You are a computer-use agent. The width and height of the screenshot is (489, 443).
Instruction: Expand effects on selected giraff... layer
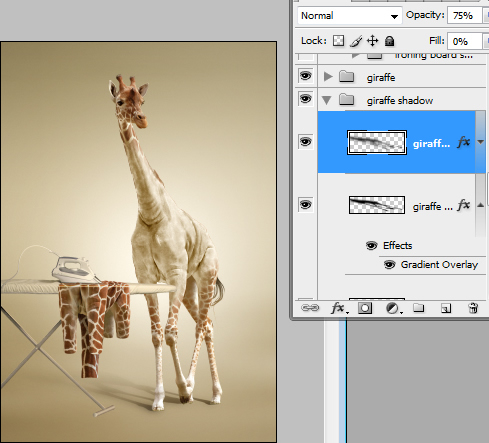[480, 142]
